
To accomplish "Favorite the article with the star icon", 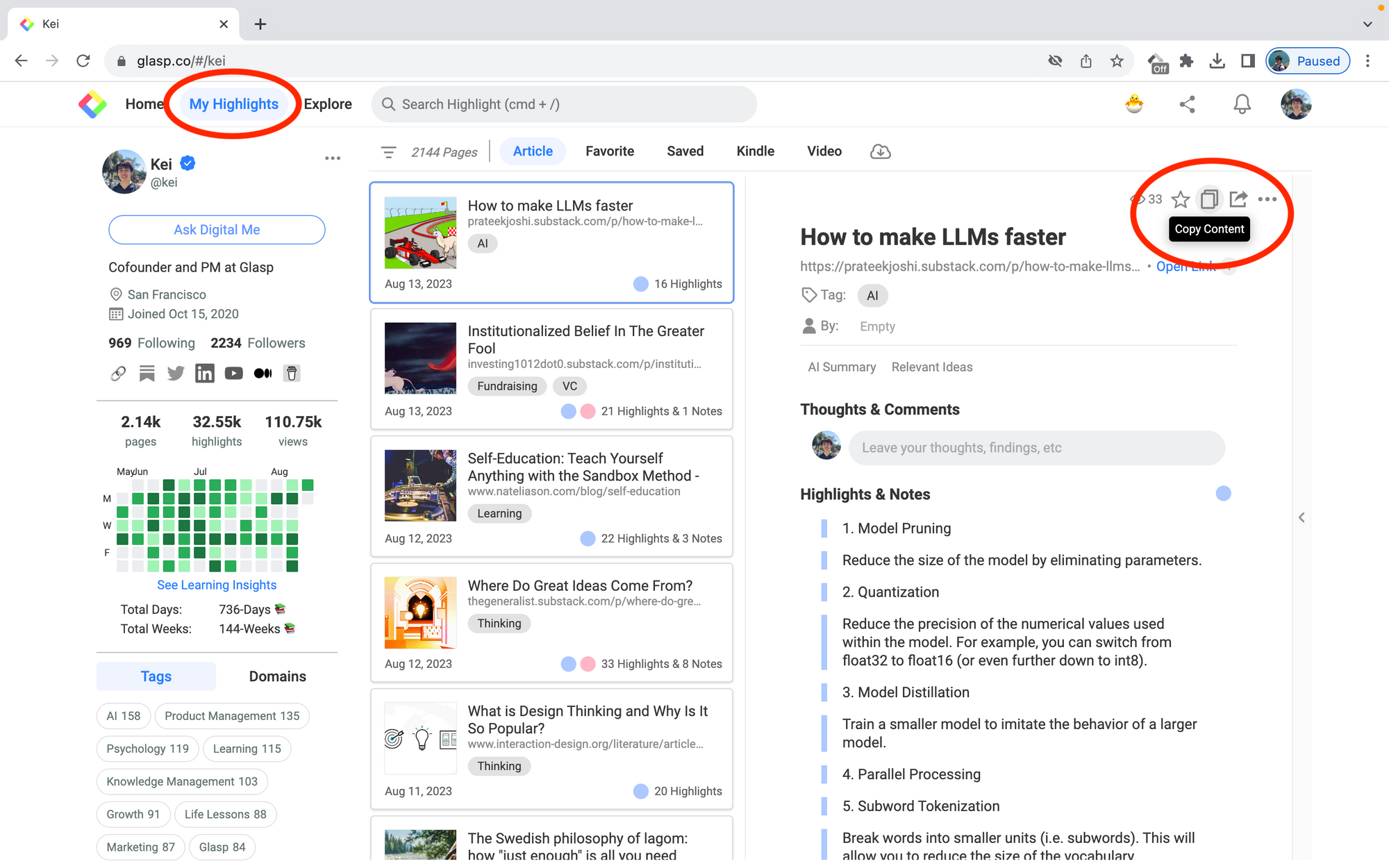I will point(1180,200).
